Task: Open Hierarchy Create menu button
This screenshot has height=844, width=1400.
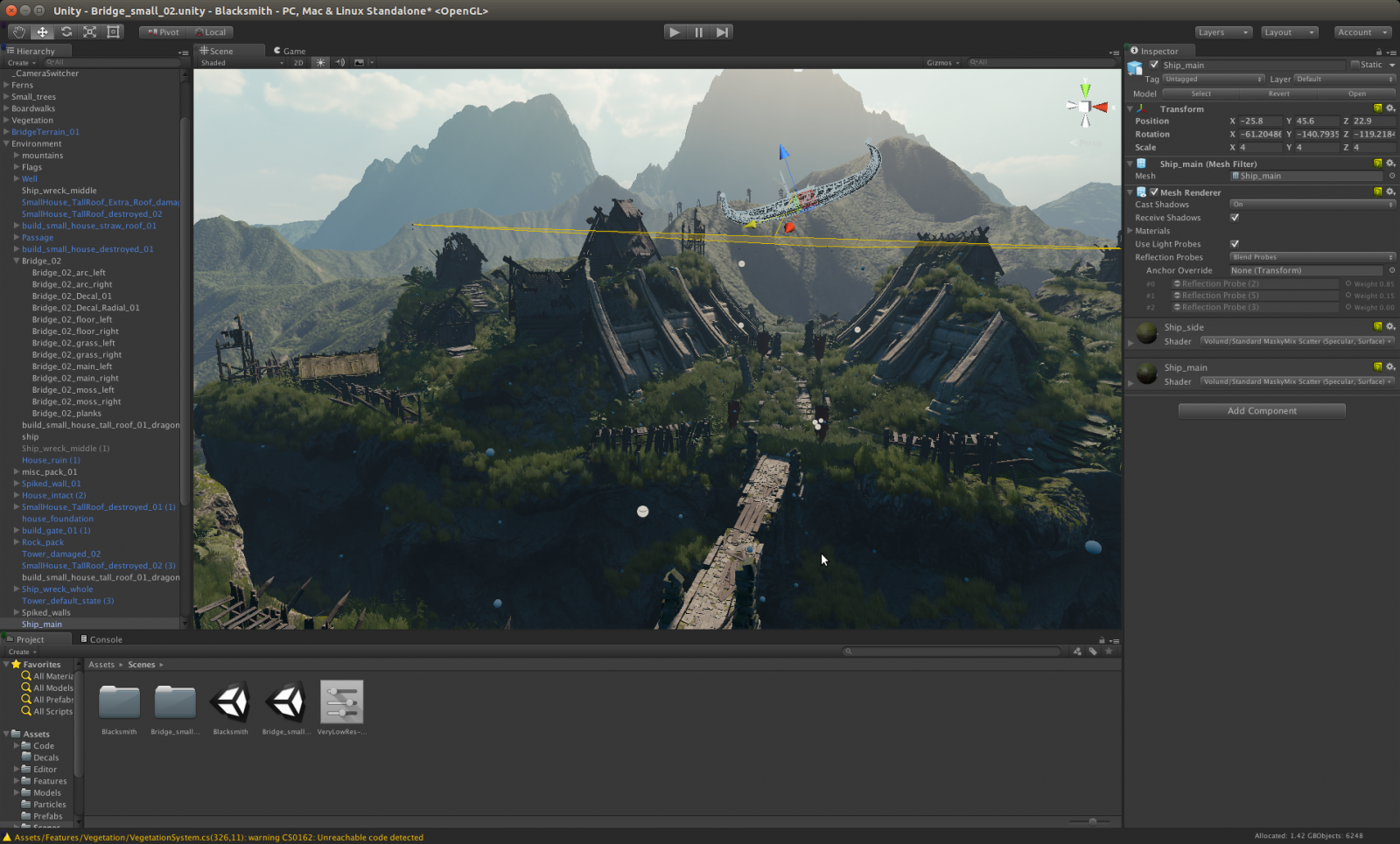Action: [22, 63]
